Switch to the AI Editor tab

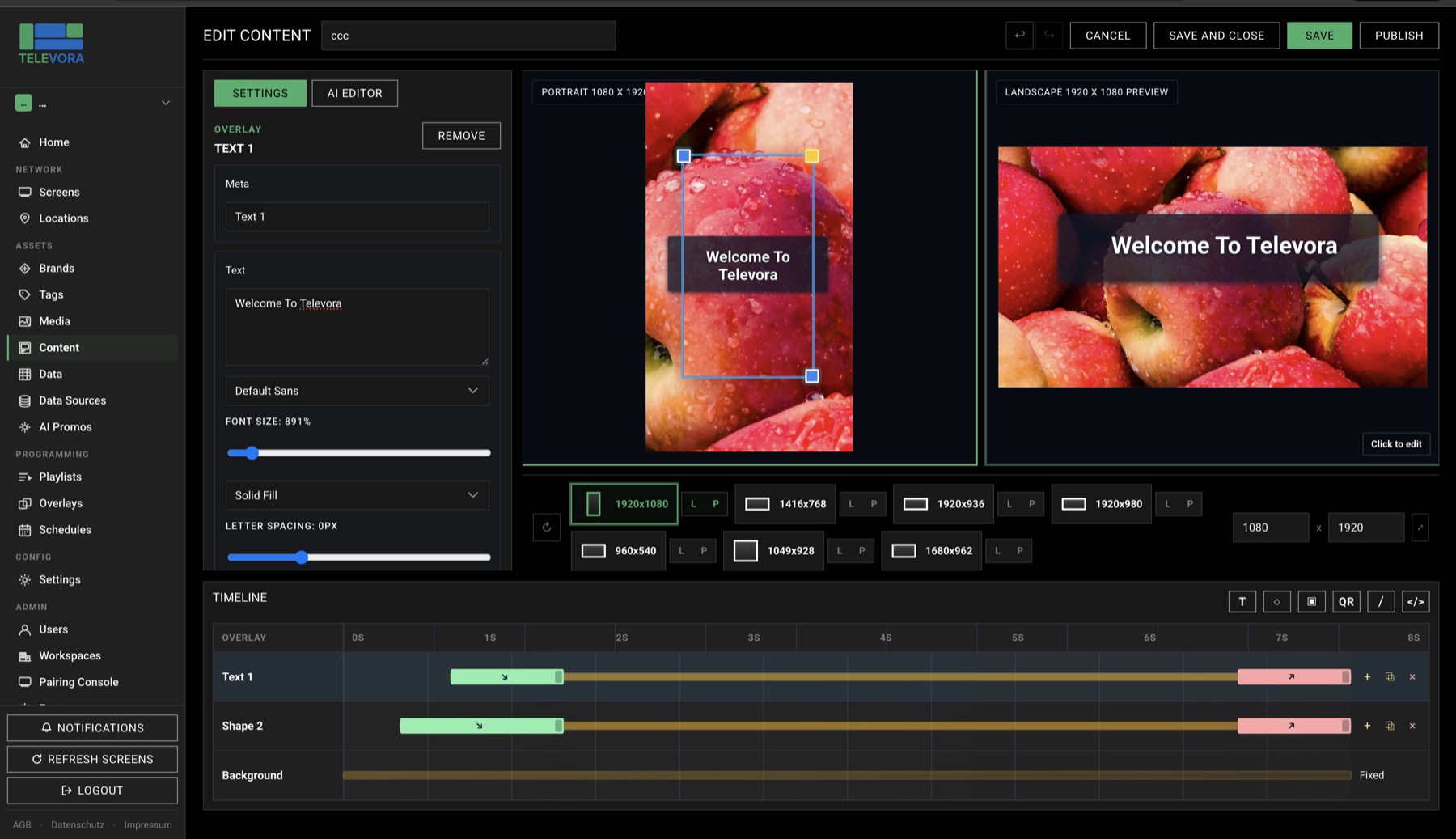pos(354,93)
